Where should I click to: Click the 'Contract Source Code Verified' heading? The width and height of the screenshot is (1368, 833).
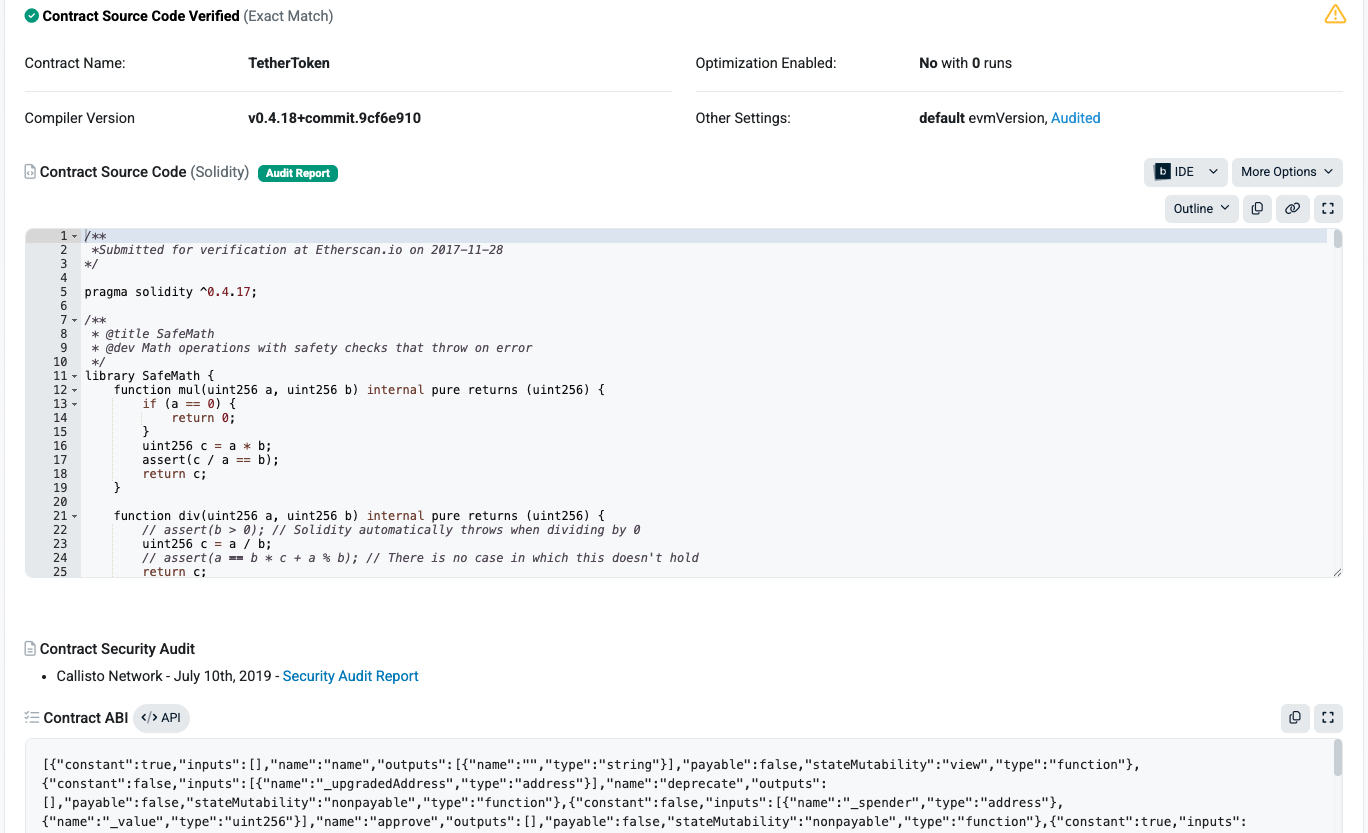(141, 16)
